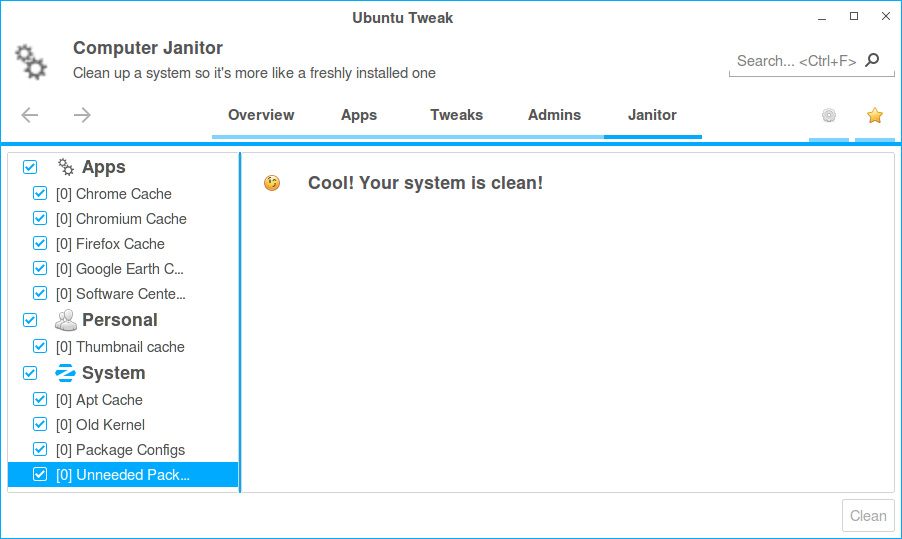Viewport: 902px width, 539px height.
Task: Click the System category blue icon
Action: [x=66, y=373]
